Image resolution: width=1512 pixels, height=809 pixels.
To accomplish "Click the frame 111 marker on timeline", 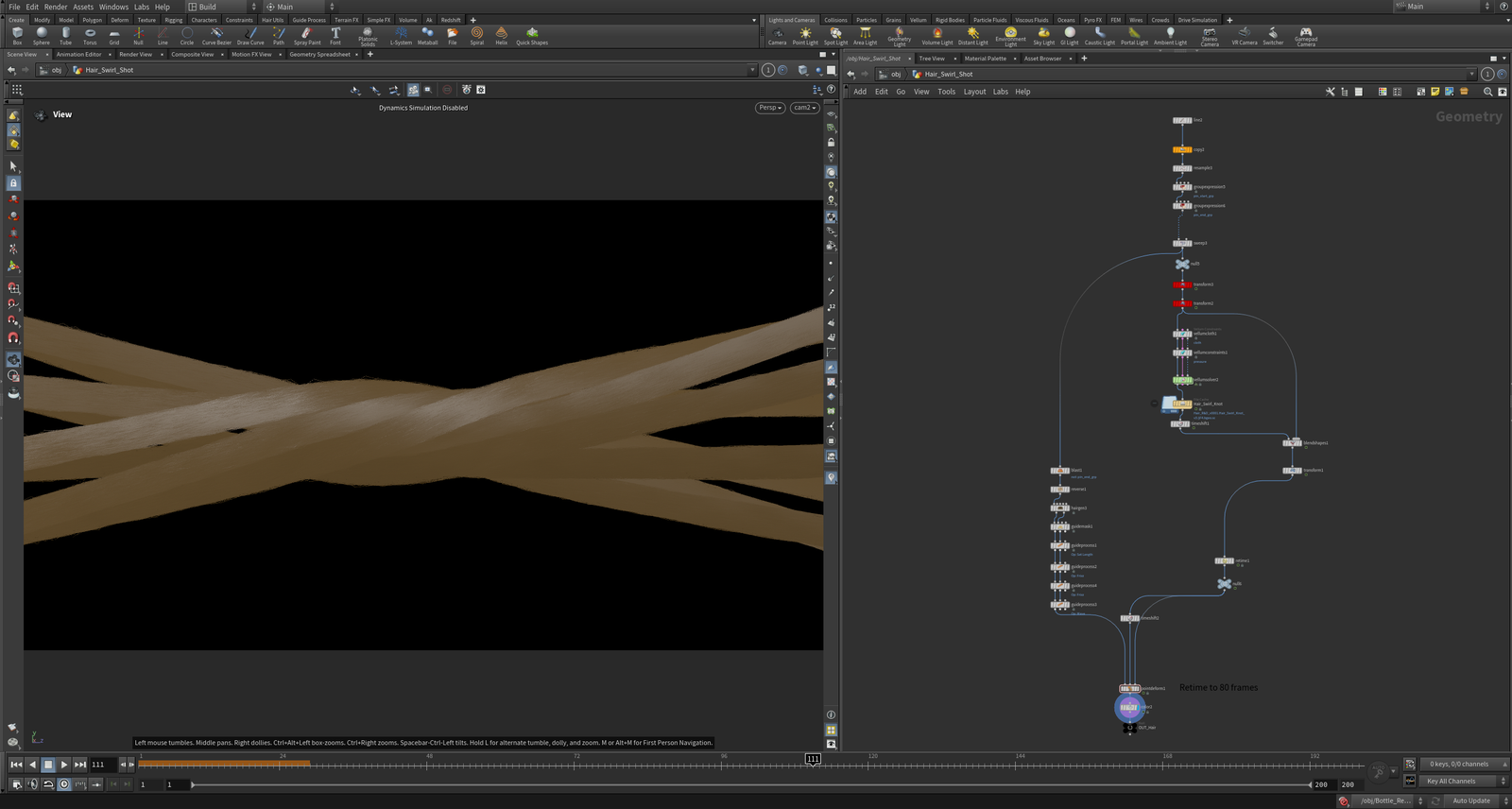I will click(x=813, y=758).
